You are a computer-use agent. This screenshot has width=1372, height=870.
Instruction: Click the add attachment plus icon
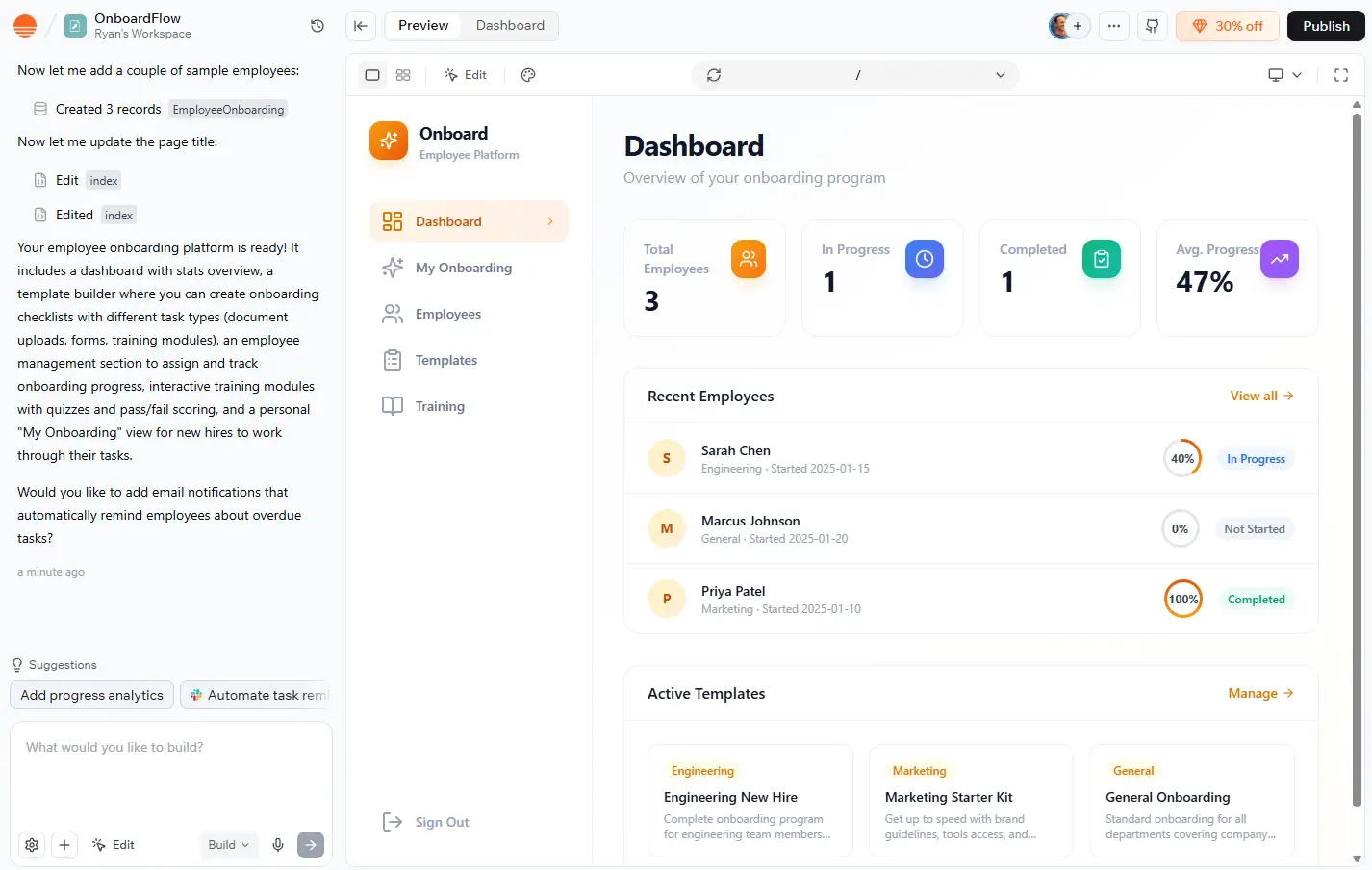click(x=64, y=845)
